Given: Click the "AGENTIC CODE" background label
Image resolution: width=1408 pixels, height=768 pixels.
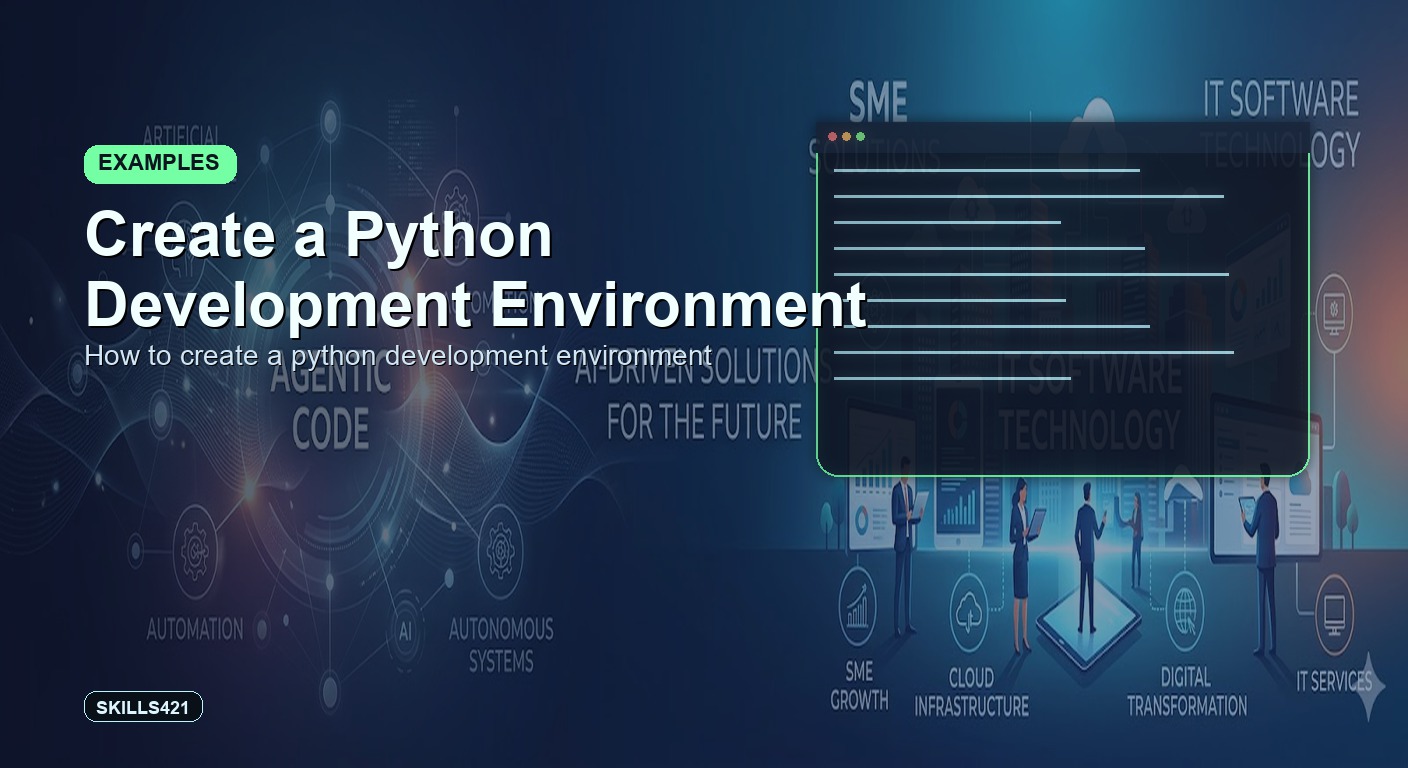Looking at the screenshot, I should (331, 405).
